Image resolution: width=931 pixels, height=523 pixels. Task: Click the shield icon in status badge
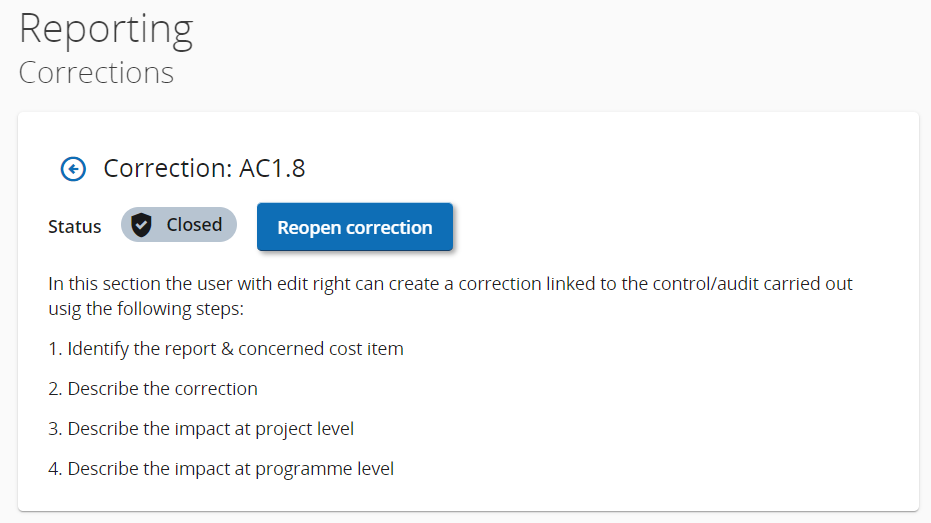tap(142, 225)
